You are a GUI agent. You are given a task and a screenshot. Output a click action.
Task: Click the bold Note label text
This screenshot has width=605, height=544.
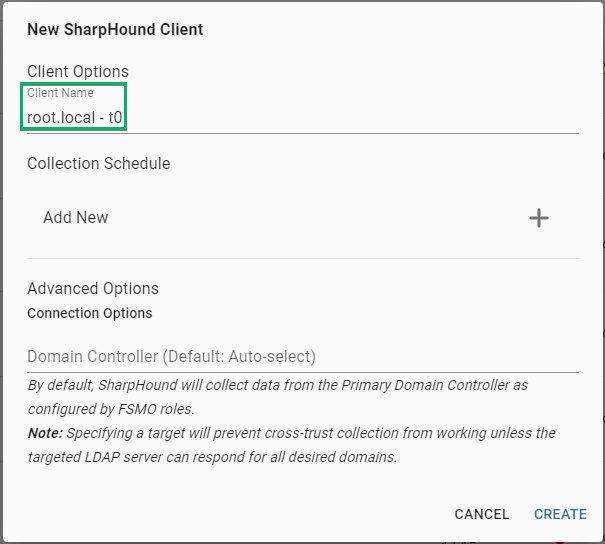pyautogui.click(x=45, y=433)
